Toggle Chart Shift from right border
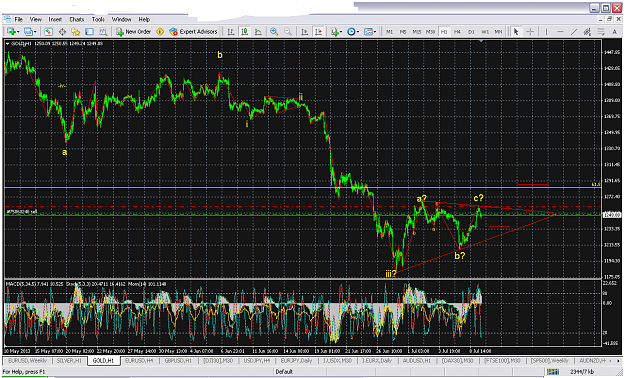 point(318,32)
